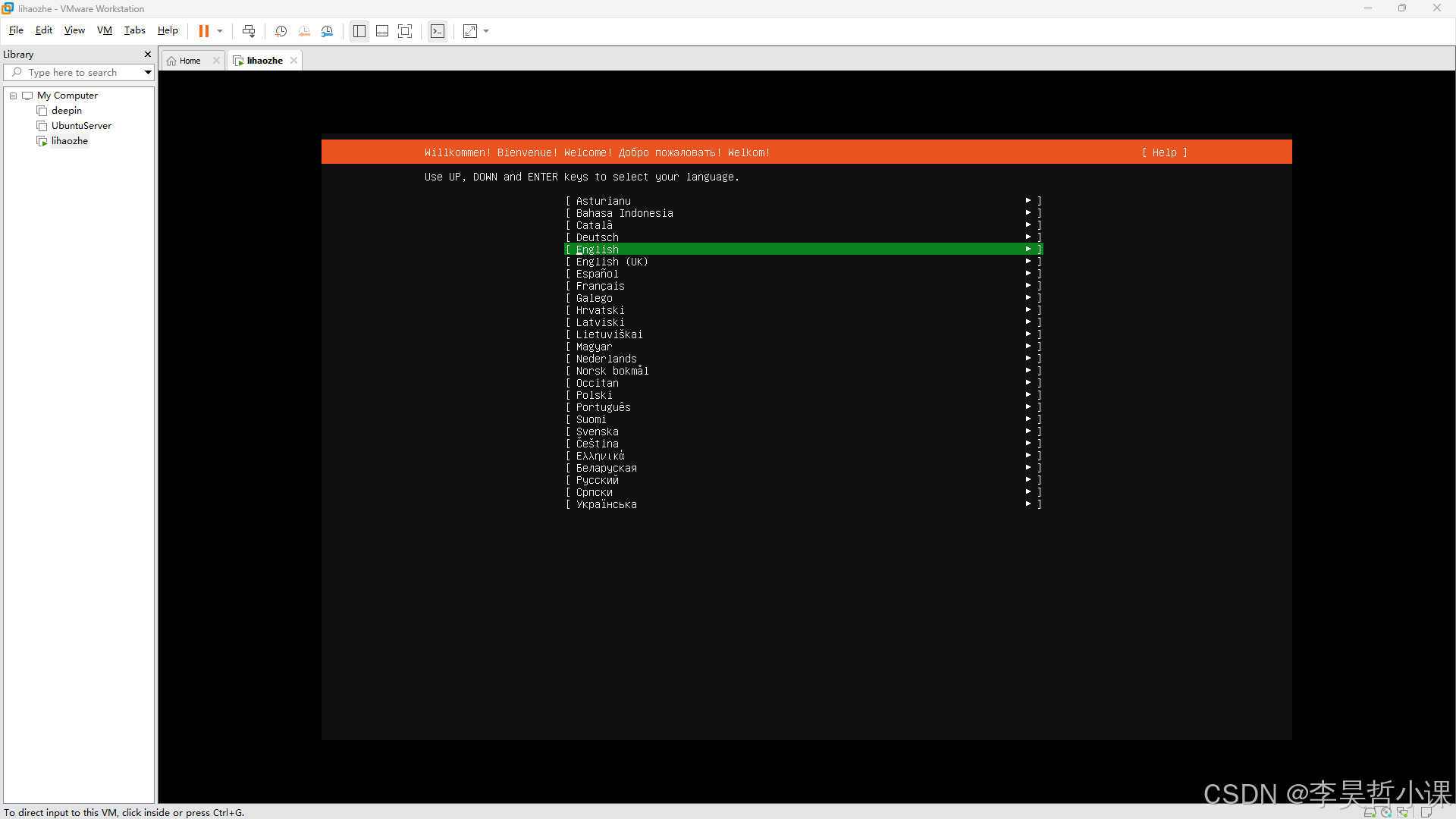Open the stretch guest dropdown arrow

pos(486,31)
